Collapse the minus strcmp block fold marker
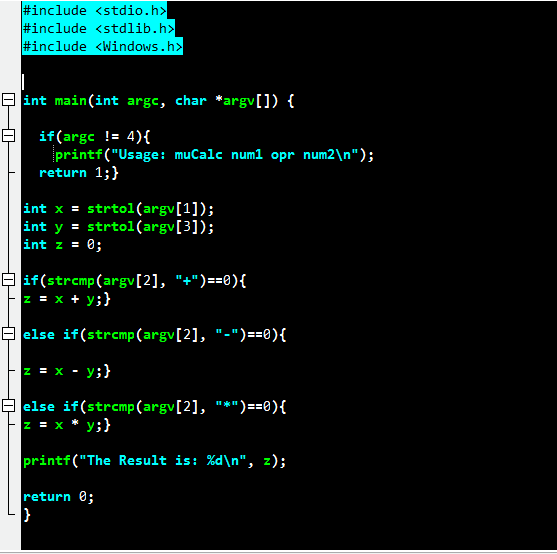The height and width of the screenshot is (554, 557). [9, 334]
